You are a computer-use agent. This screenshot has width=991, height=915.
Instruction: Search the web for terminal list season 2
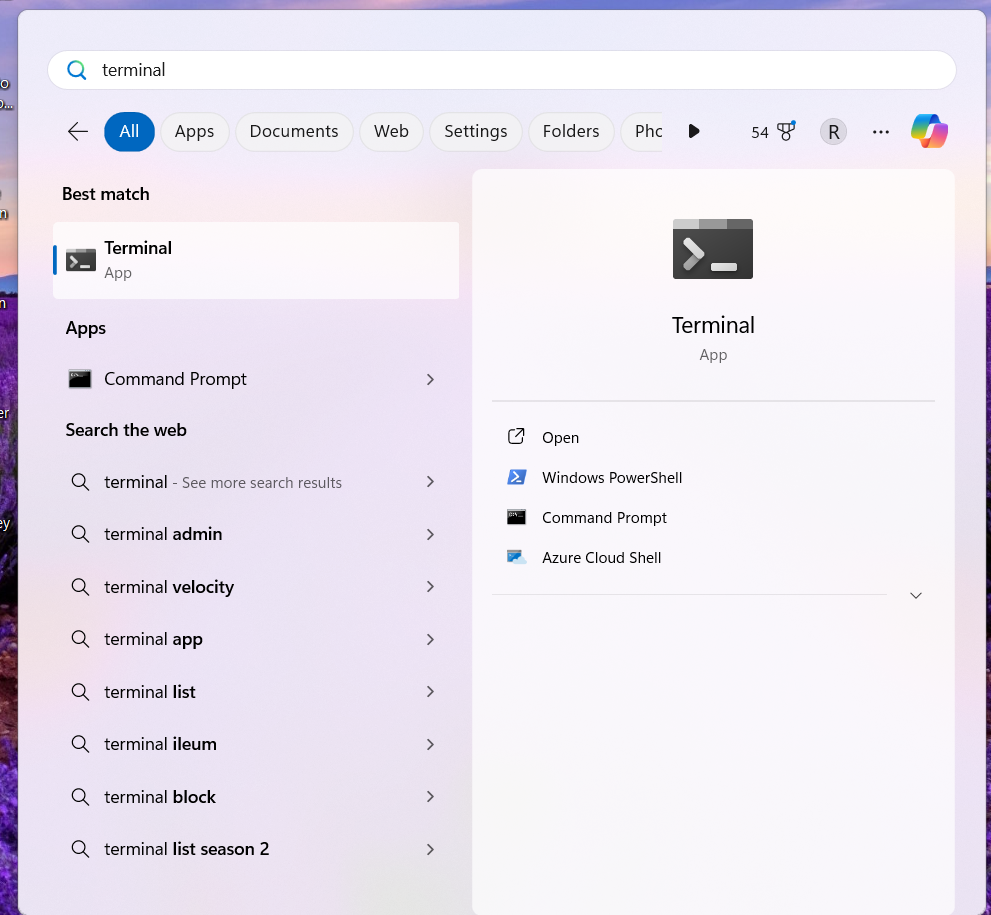pos(186,849)
